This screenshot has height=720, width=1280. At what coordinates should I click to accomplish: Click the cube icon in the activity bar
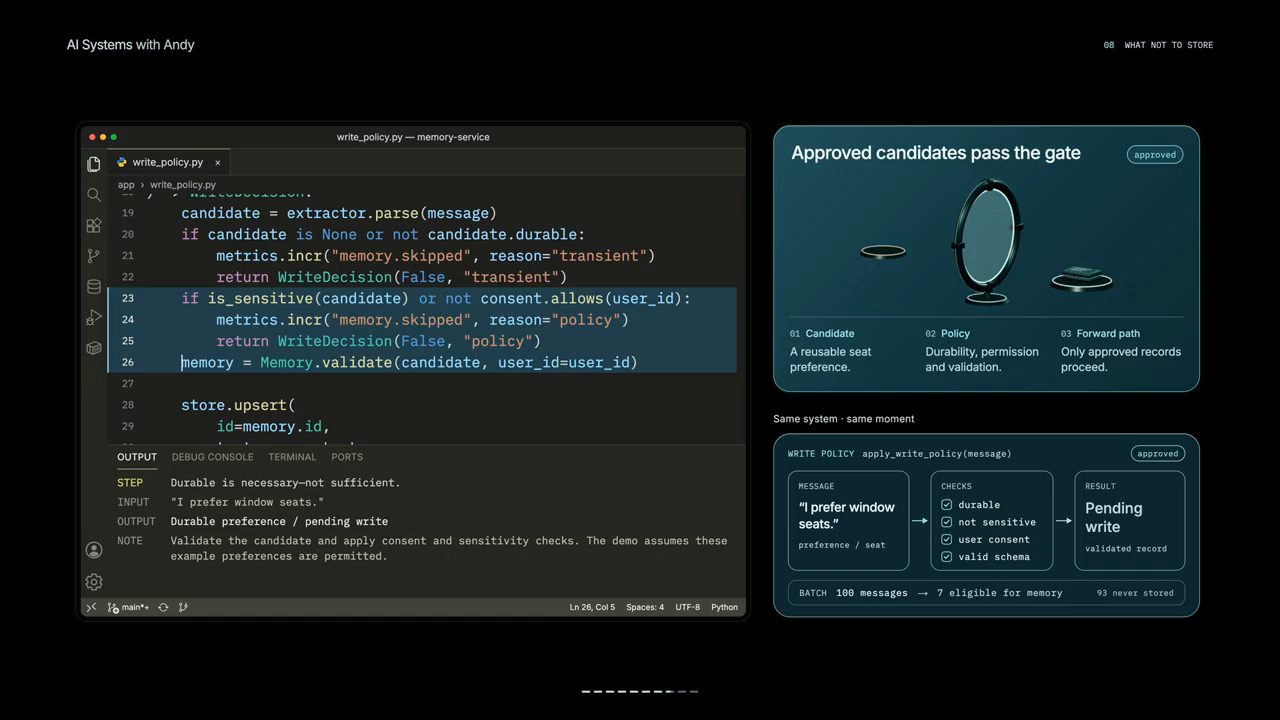point(94,348)
